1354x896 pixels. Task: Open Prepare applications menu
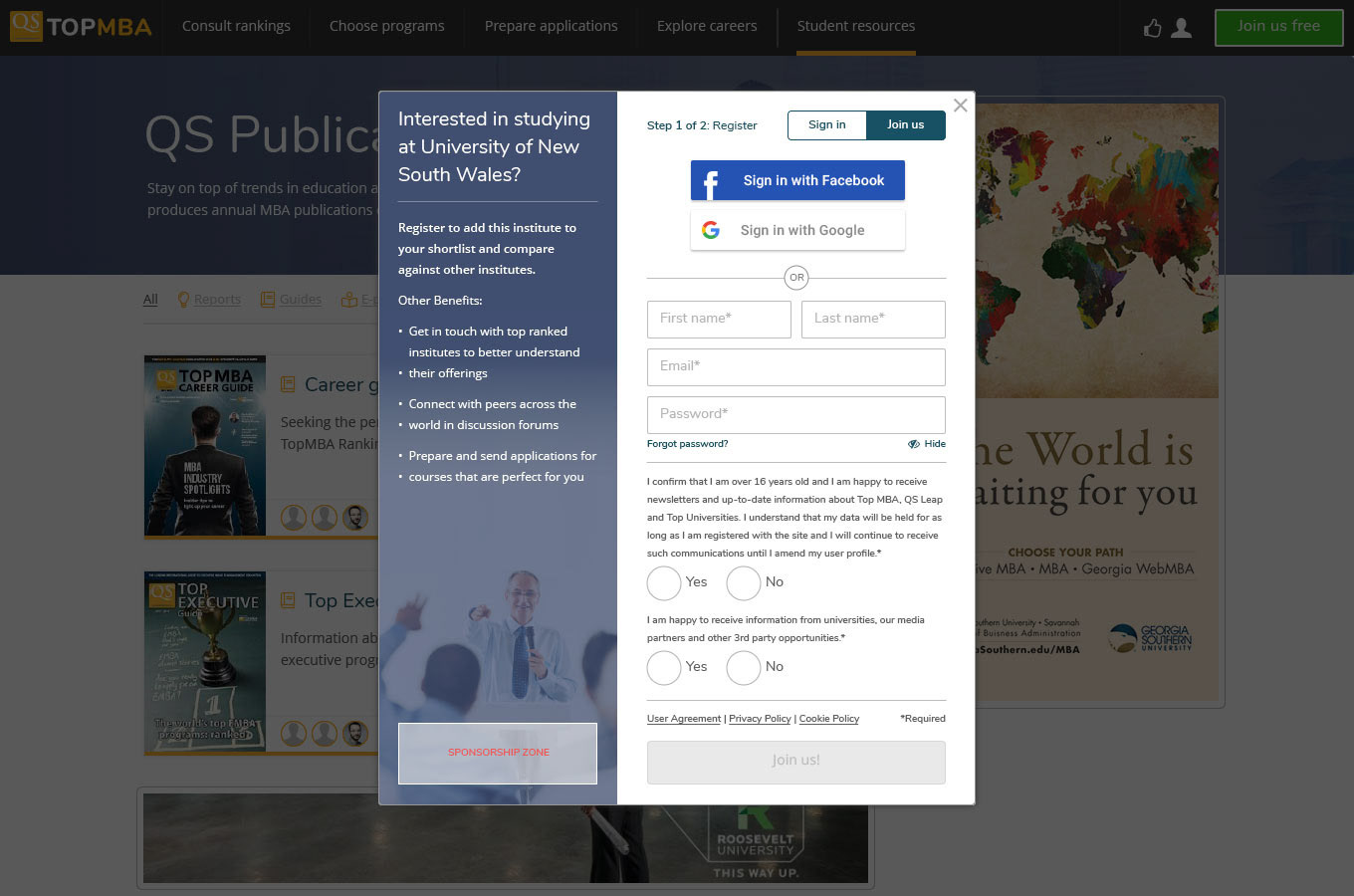[551, 27]
